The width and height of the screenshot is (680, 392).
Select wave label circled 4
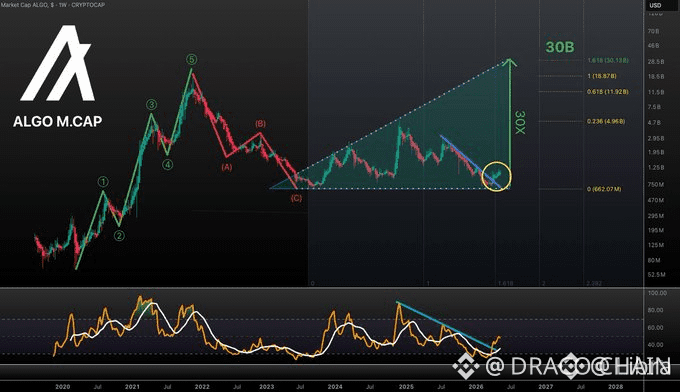tap(168, 165)
